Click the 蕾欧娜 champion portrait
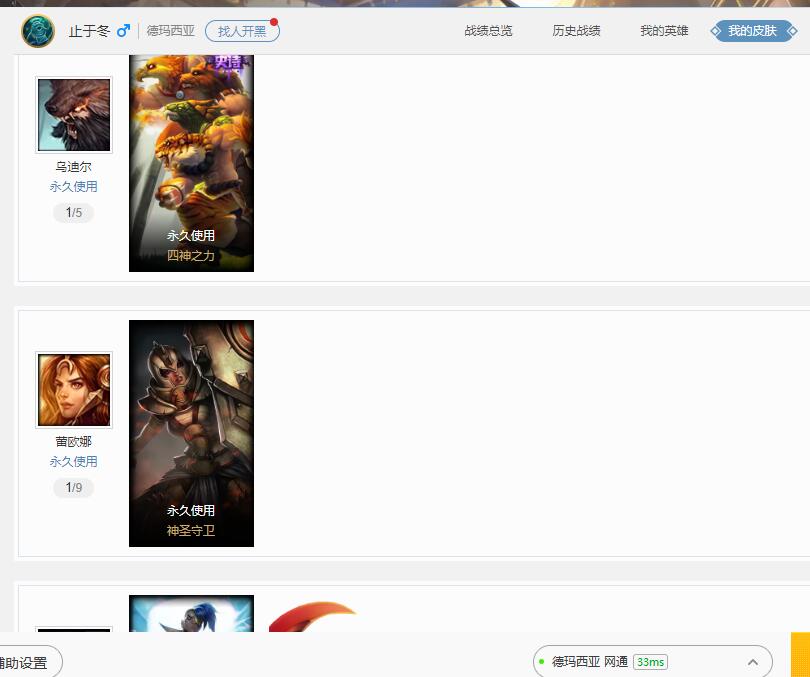Screen dimensions: 810x677 click(74, 390)
